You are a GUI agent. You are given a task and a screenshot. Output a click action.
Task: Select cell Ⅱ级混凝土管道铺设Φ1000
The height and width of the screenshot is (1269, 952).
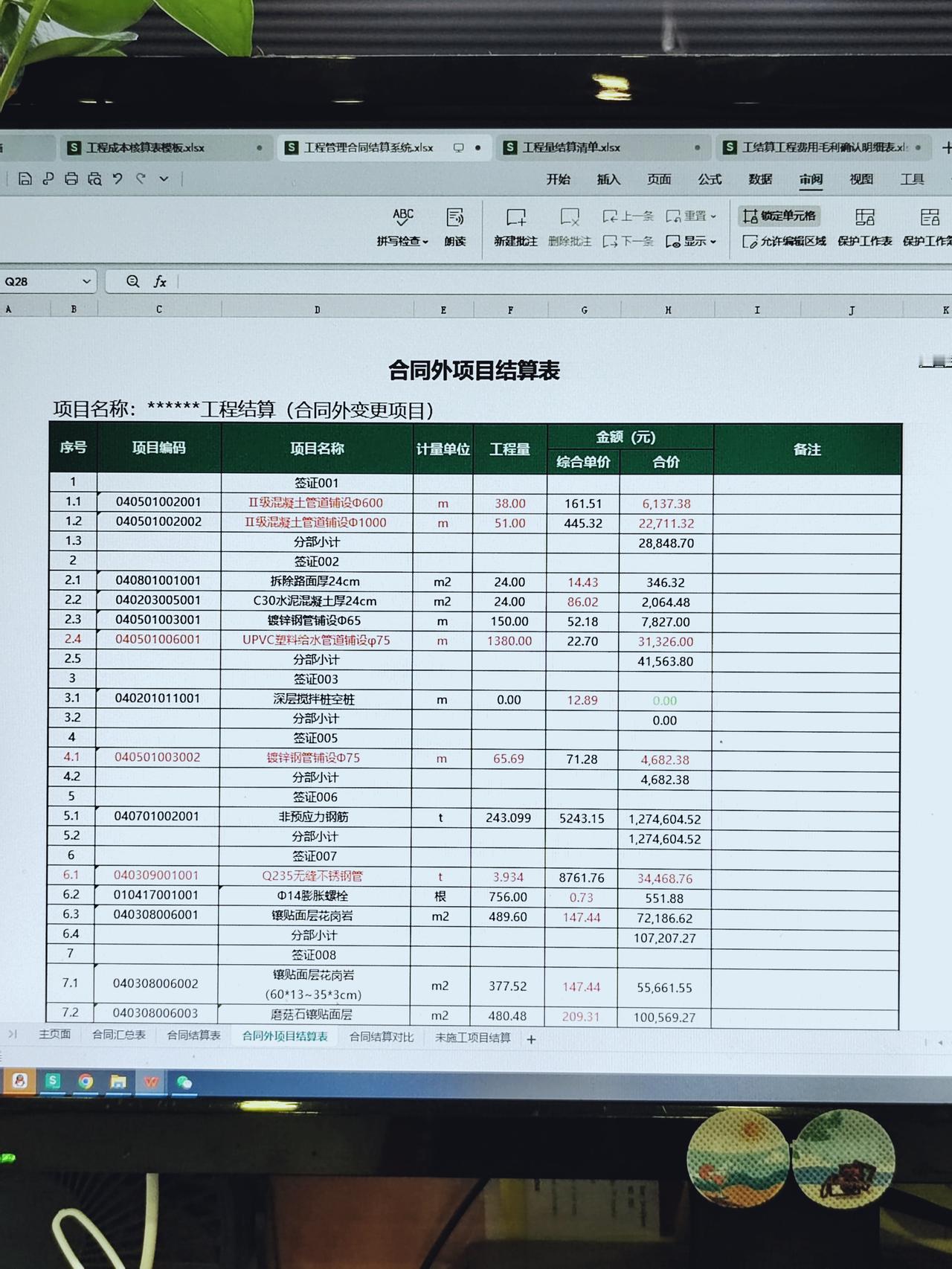point(316,522)
